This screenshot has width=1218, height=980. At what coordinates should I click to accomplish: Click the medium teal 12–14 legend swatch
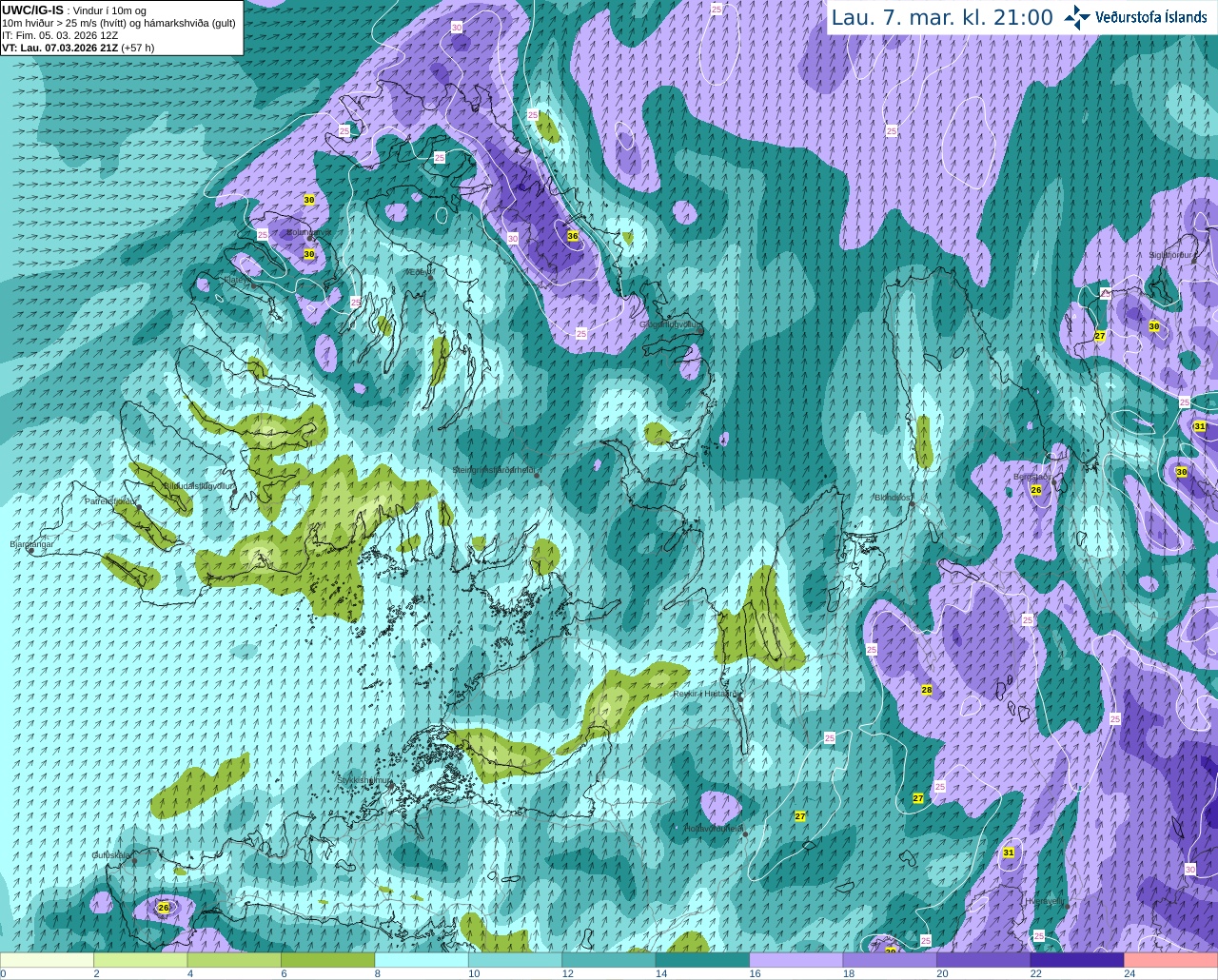pos(609,959)
